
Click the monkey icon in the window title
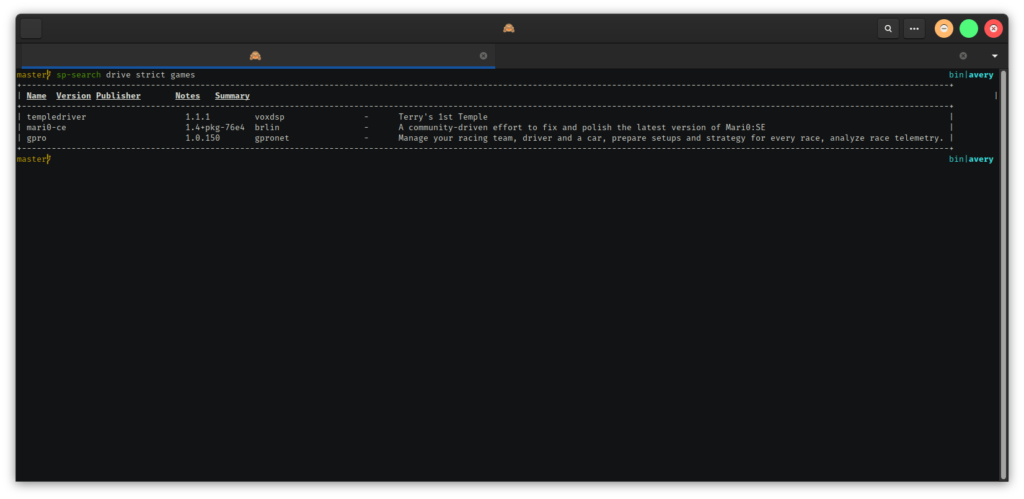[x=509, y=28]
